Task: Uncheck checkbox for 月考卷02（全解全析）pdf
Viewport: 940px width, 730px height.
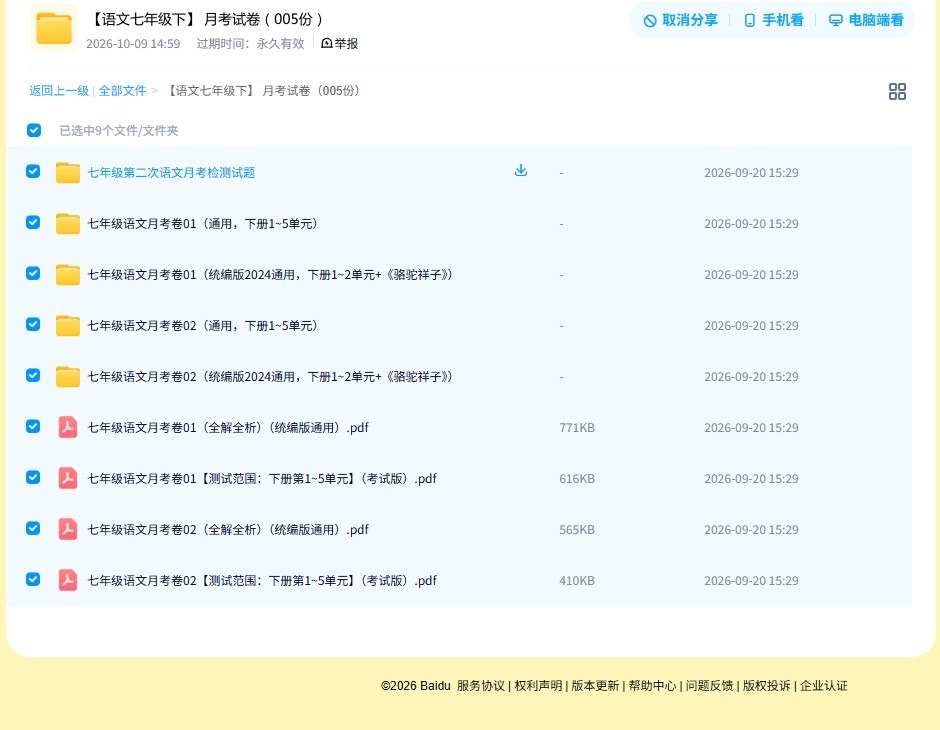Action: 33,528
